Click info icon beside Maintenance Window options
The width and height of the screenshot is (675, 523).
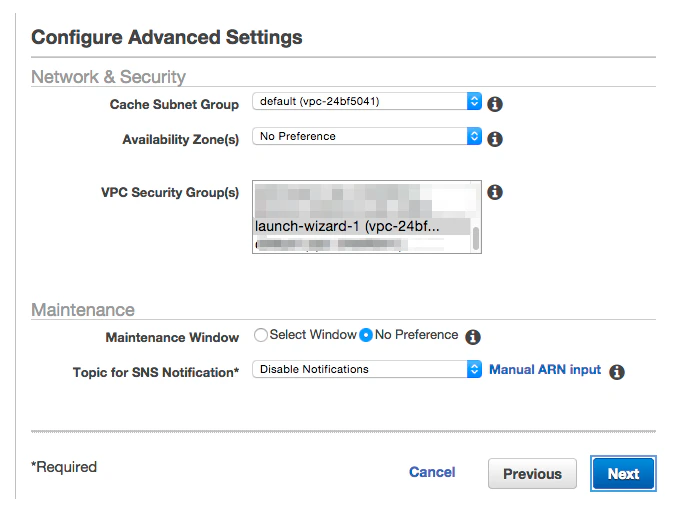coord(473,337)
